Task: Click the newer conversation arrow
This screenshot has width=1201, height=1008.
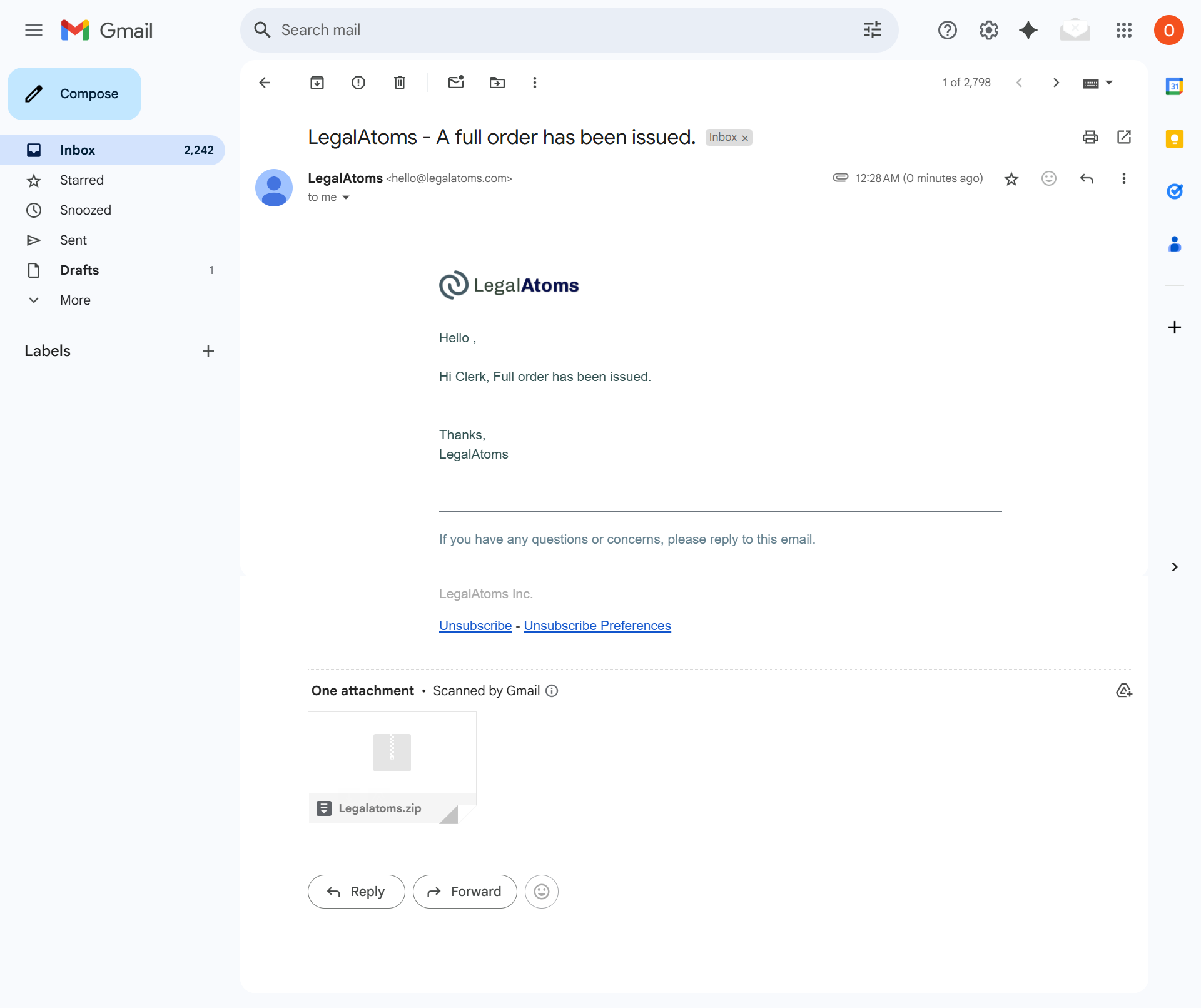Action: (1019, 83)
